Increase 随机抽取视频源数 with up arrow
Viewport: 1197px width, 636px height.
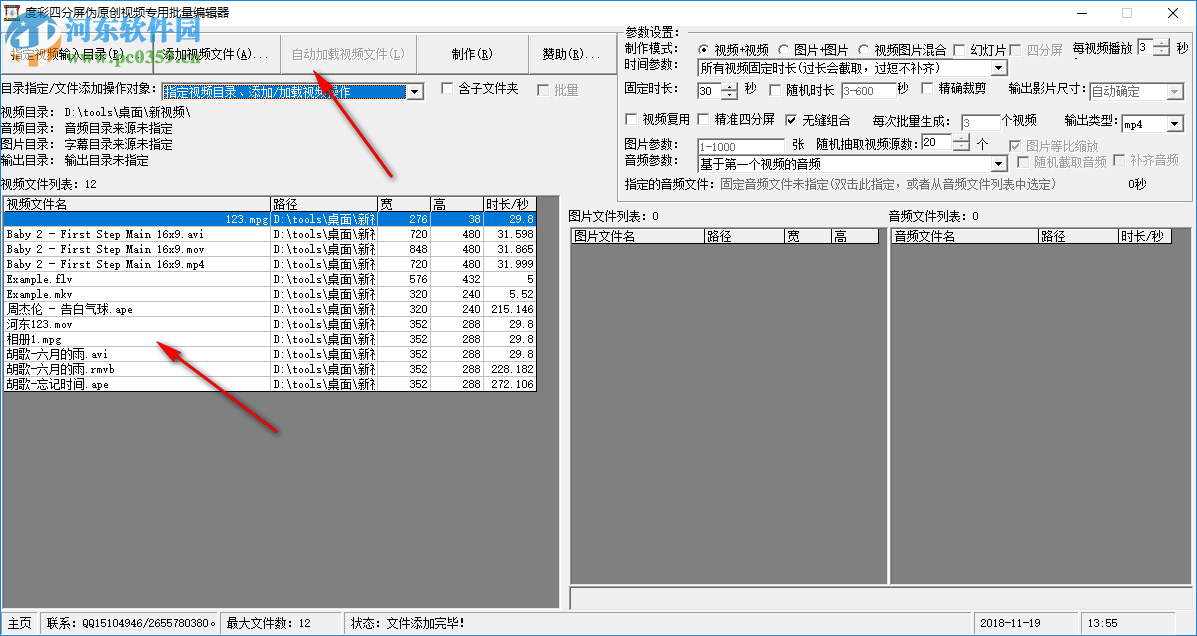pyautogui.click(x=962, y=138)
